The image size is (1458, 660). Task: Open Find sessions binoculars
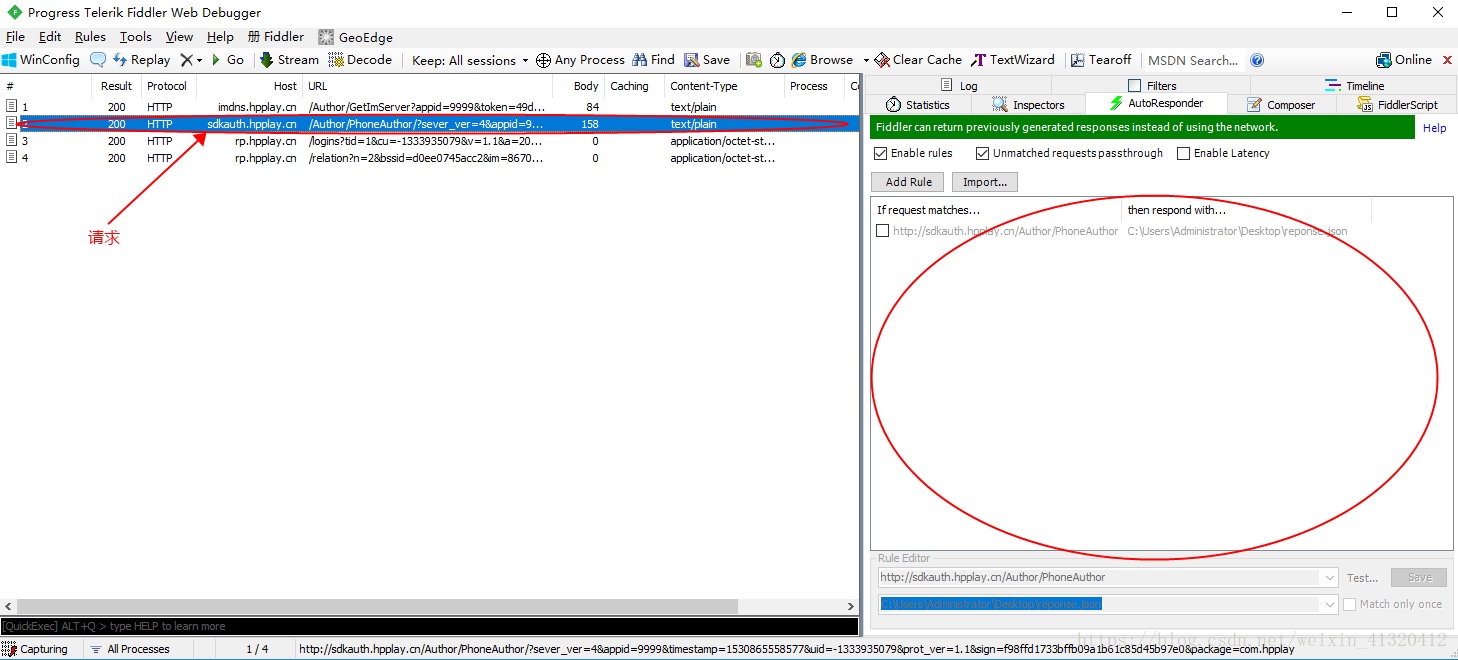pyautogui.click(x=654, y=60)
